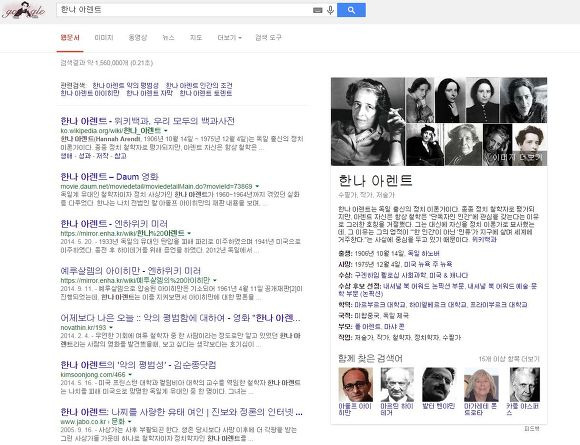Open related search 한나 아렌트 자막
The image size is (580, 445).
[149, 93]
